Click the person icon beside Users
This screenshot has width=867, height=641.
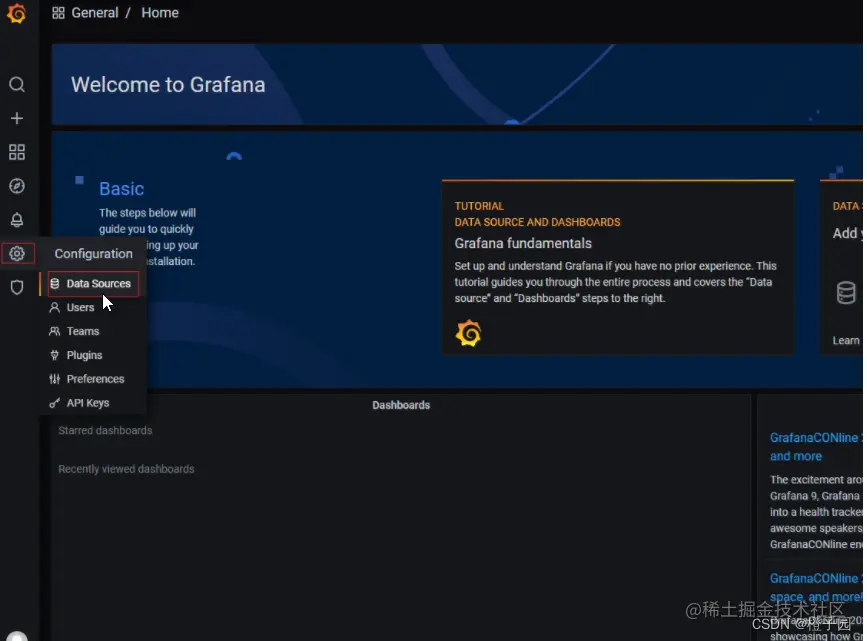point(54,308)
